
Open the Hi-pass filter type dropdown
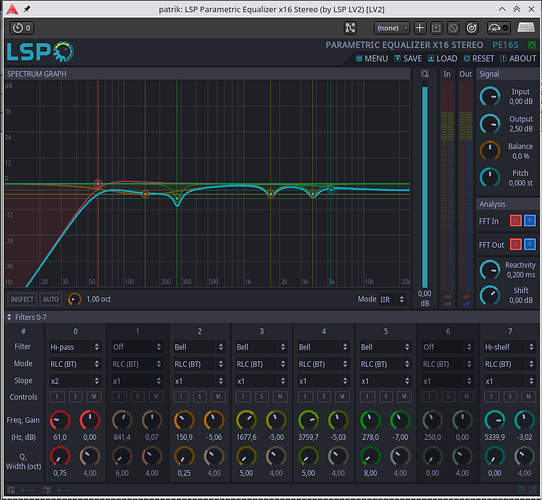point(75,347)
